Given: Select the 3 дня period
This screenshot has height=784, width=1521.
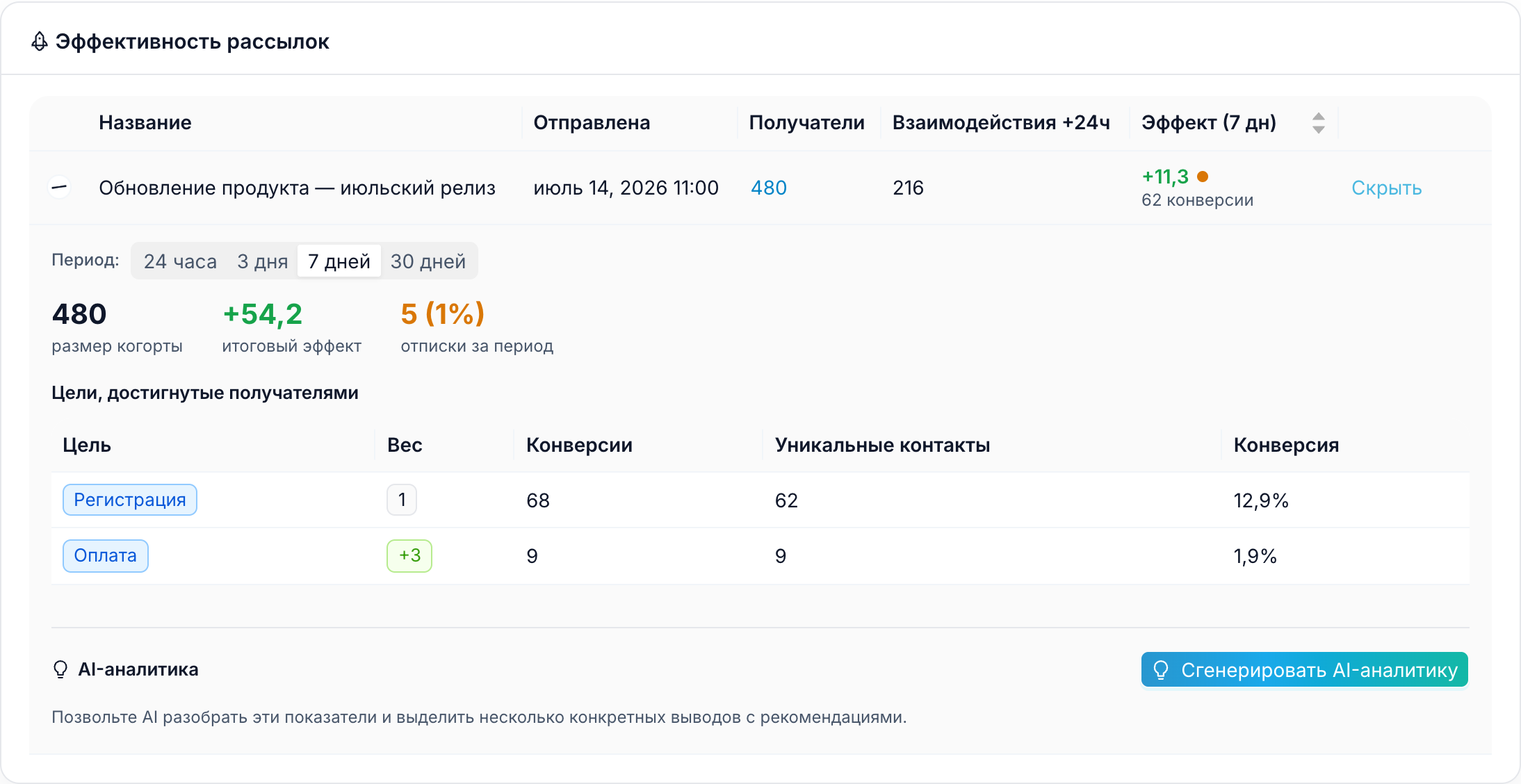Looking at the screenshot, I should (x=262, y=261).
